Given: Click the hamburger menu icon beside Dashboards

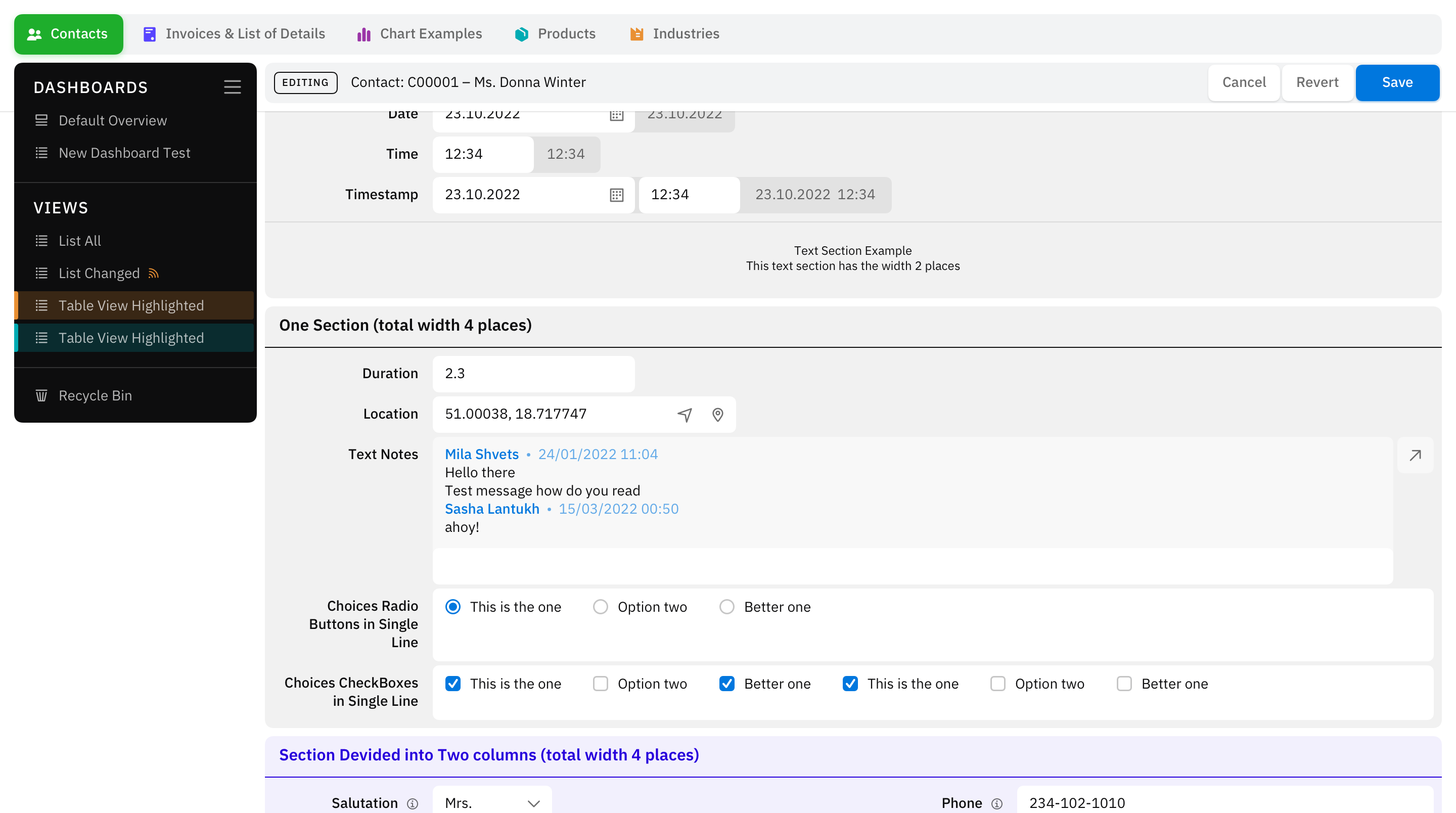Looking at the screenshot, I should tap(233, 87).
